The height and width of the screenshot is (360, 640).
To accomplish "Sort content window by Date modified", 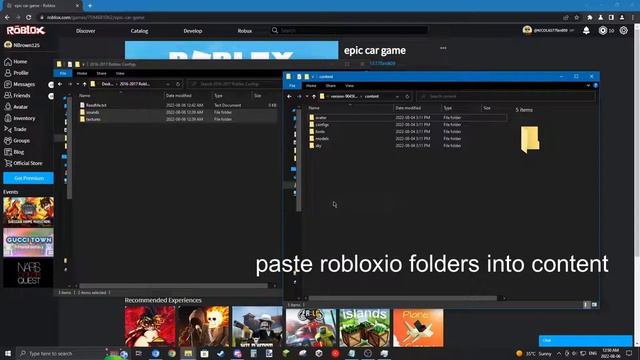I will point(408,108).
